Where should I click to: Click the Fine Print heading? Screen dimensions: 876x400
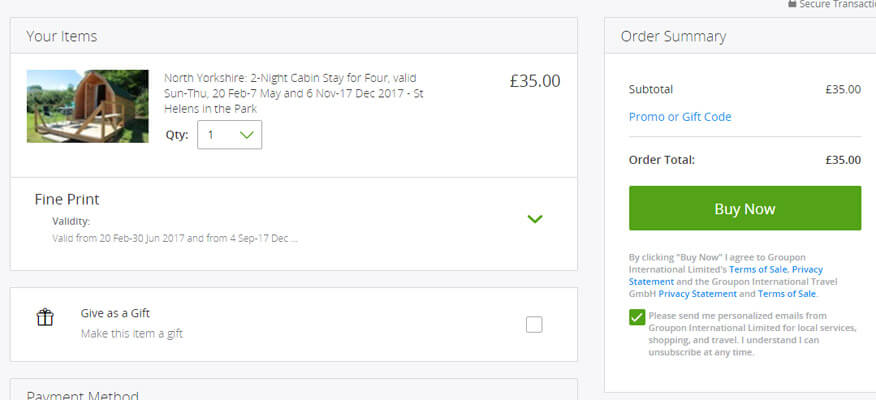[x=67, y=199]
